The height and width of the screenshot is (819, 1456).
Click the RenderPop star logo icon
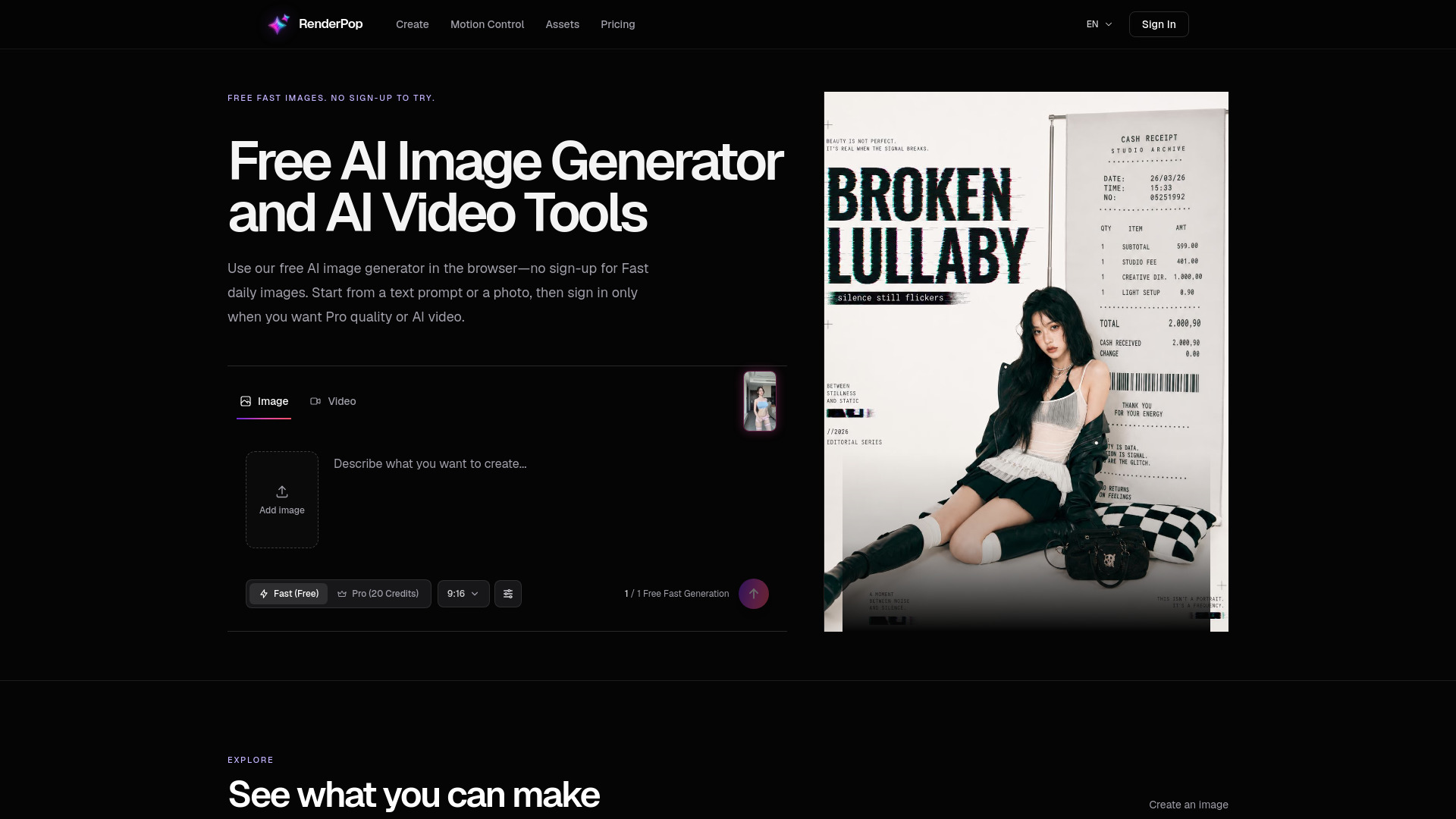[278, 24]
